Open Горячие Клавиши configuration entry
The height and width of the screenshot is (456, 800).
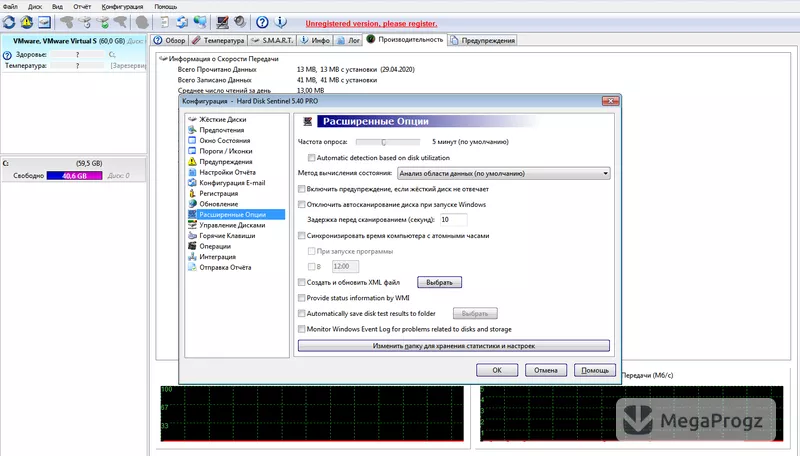(x=227, y=236)
